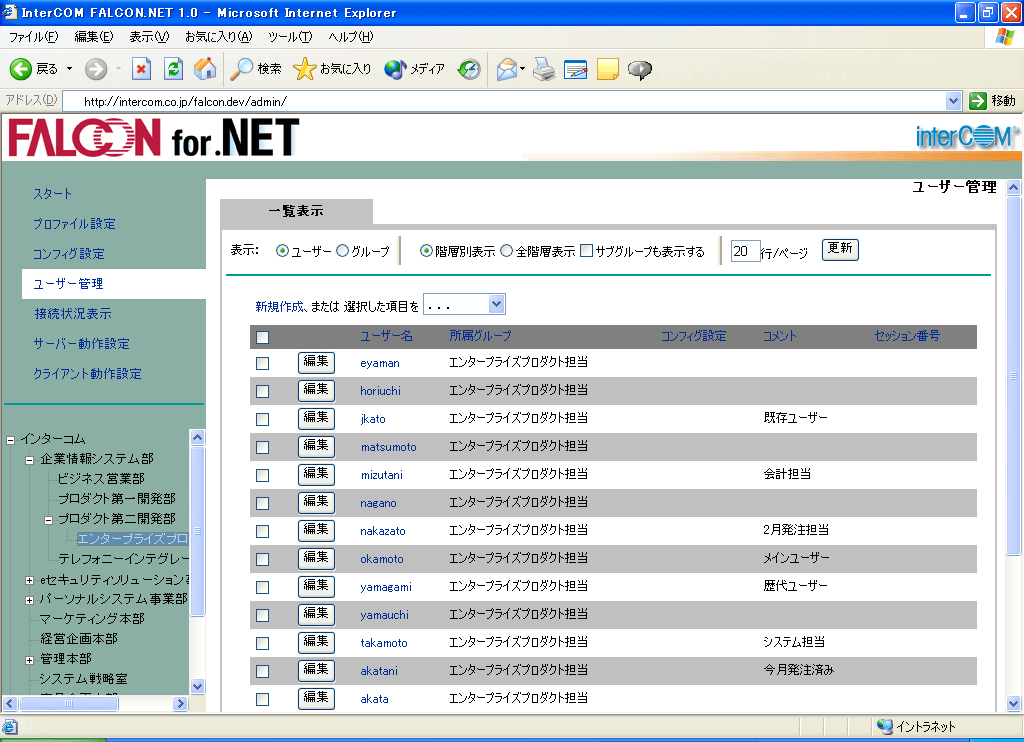Open the Media (メディア) globe button
This screenshot has height=742, width=1024.
click(414, 69)
